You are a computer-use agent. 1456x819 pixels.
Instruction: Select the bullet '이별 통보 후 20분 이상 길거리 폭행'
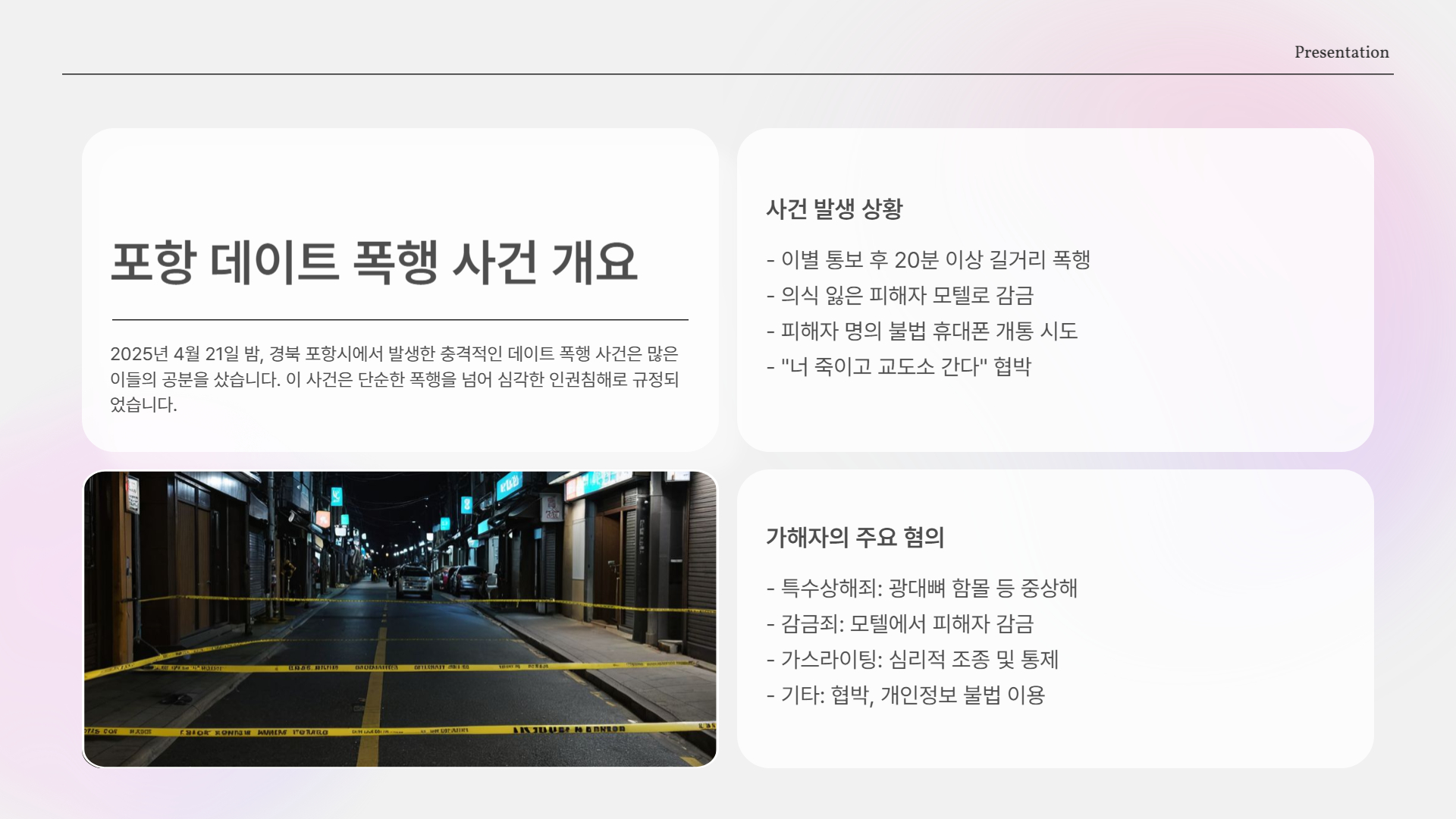click(x=930, y=259)
